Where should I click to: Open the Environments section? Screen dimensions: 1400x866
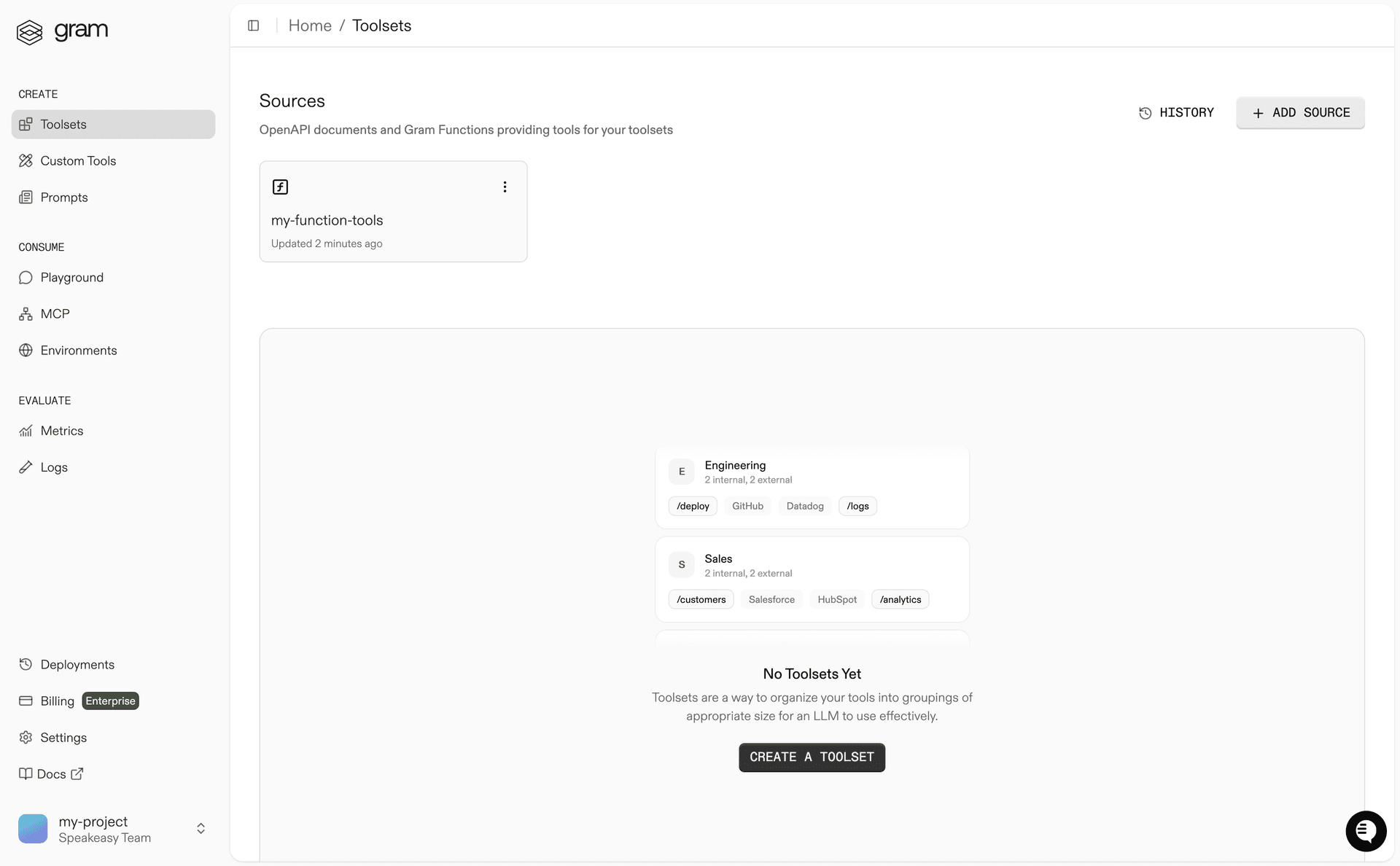tap(79, 350)
